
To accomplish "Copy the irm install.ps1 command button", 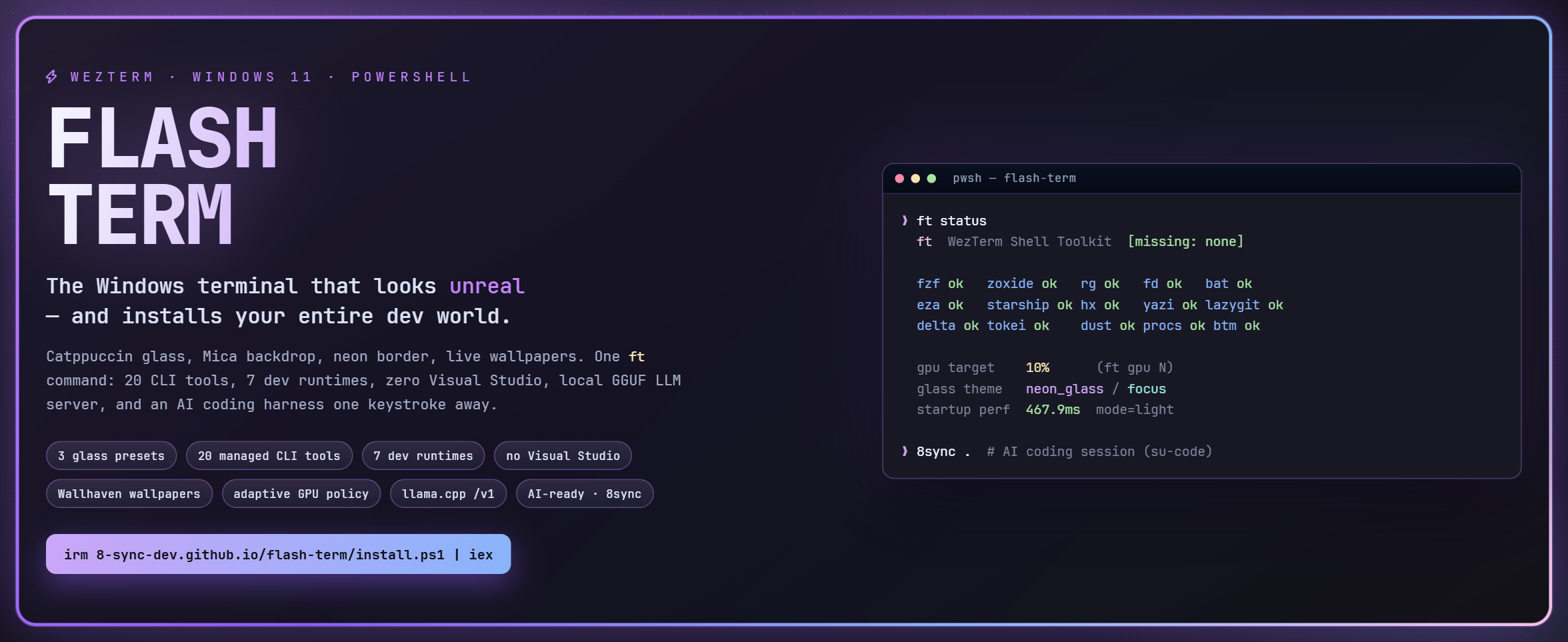I will click(278, 554).
